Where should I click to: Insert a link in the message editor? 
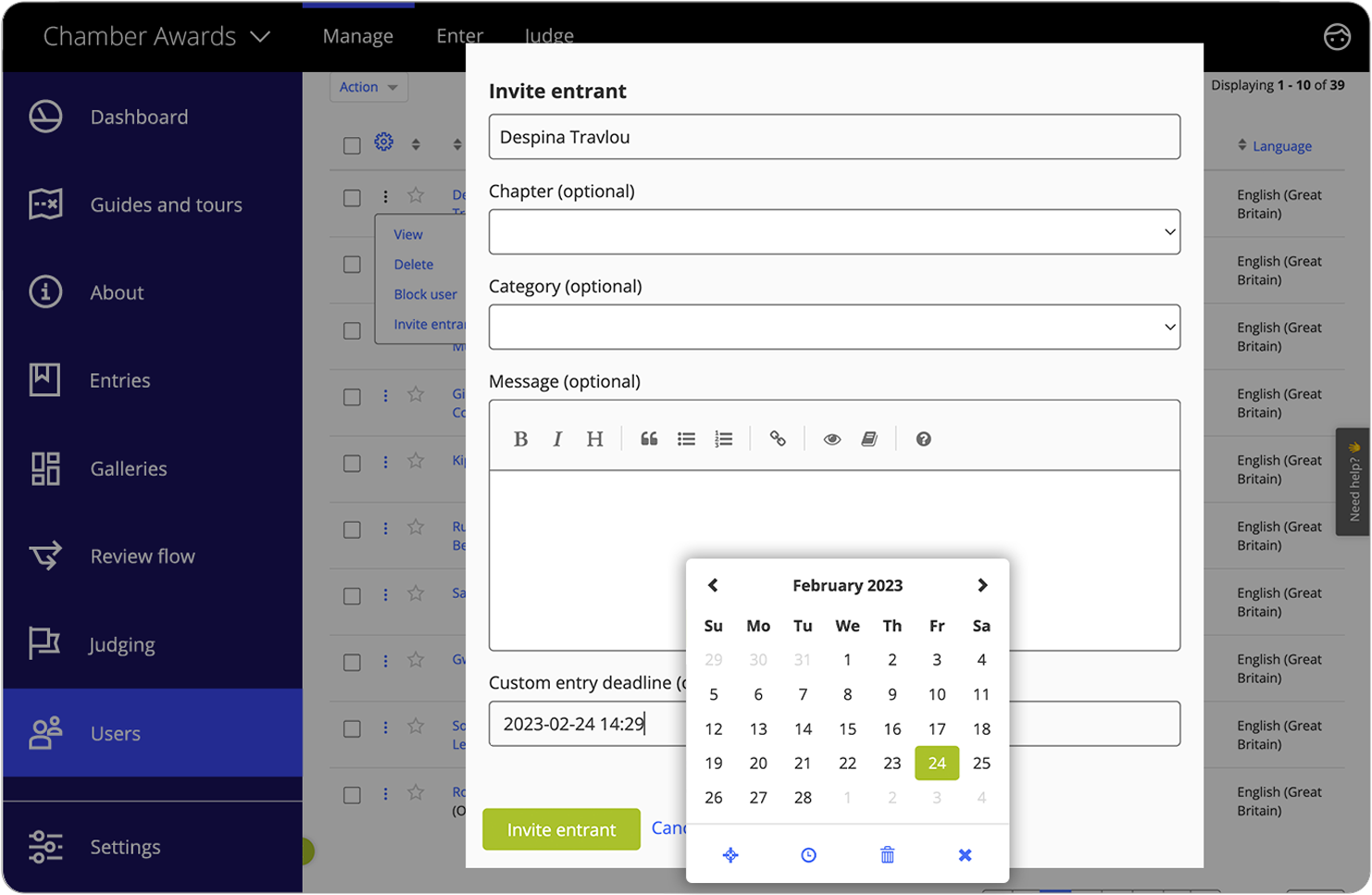(778, 439)
